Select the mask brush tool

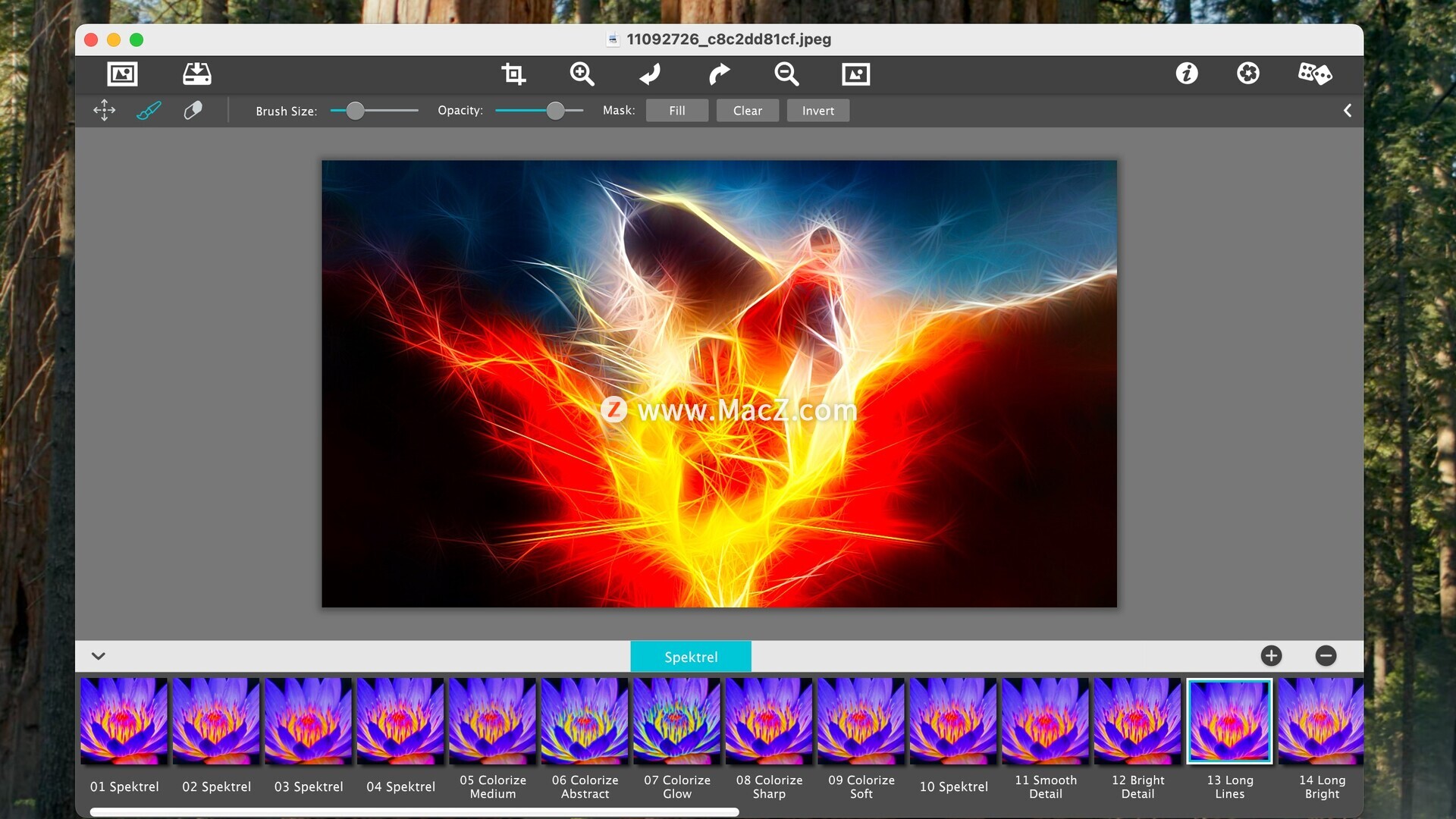(149, 111)
